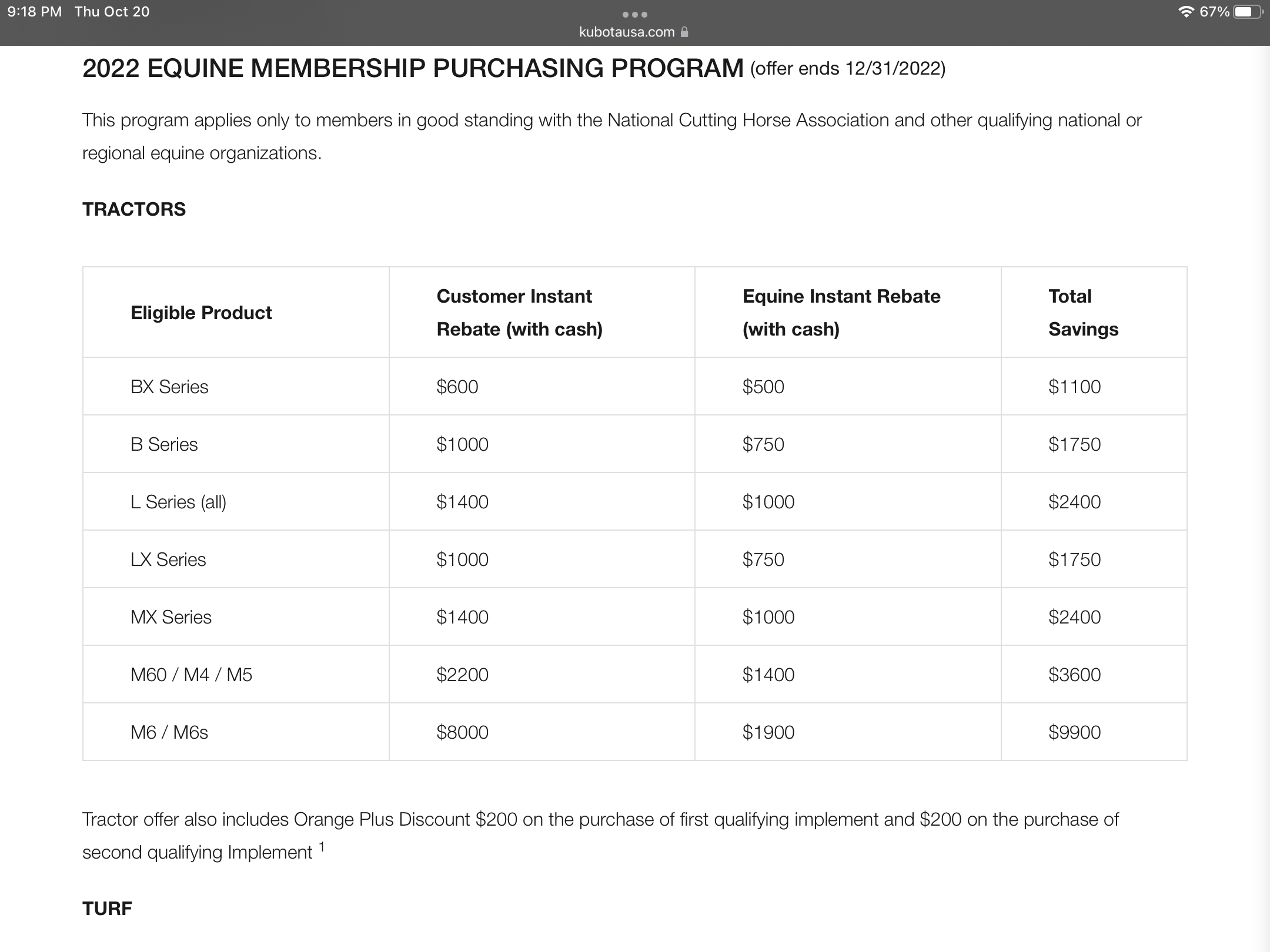This screenshot has width=1270, height=952.
Task: Select the $2200 M60 / M4 / M5 rebate
Action: click(462, 675)
